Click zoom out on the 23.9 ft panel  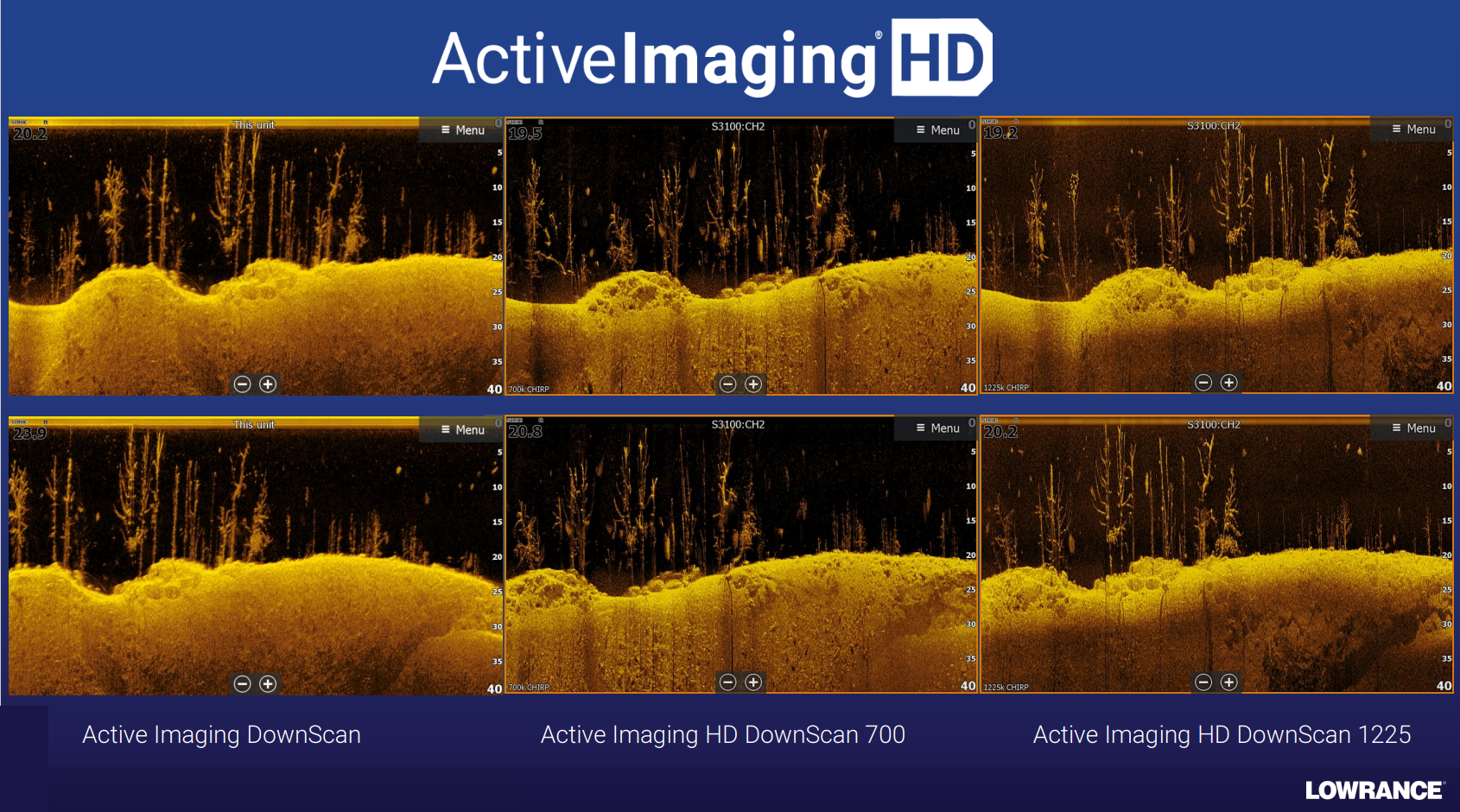242,684
